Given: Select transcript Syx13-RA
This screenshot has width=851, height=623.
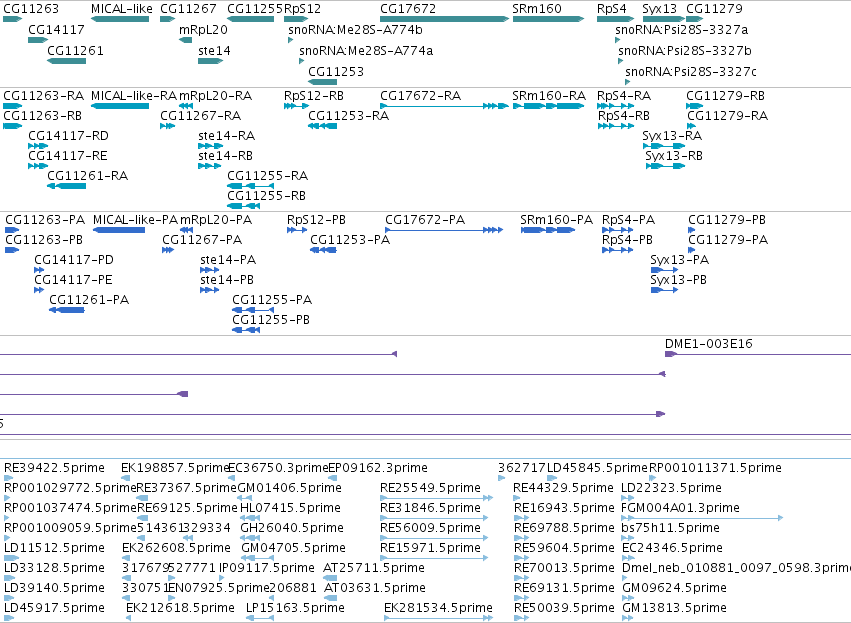Looking at the screenshot, I should [x=672, y=136].
